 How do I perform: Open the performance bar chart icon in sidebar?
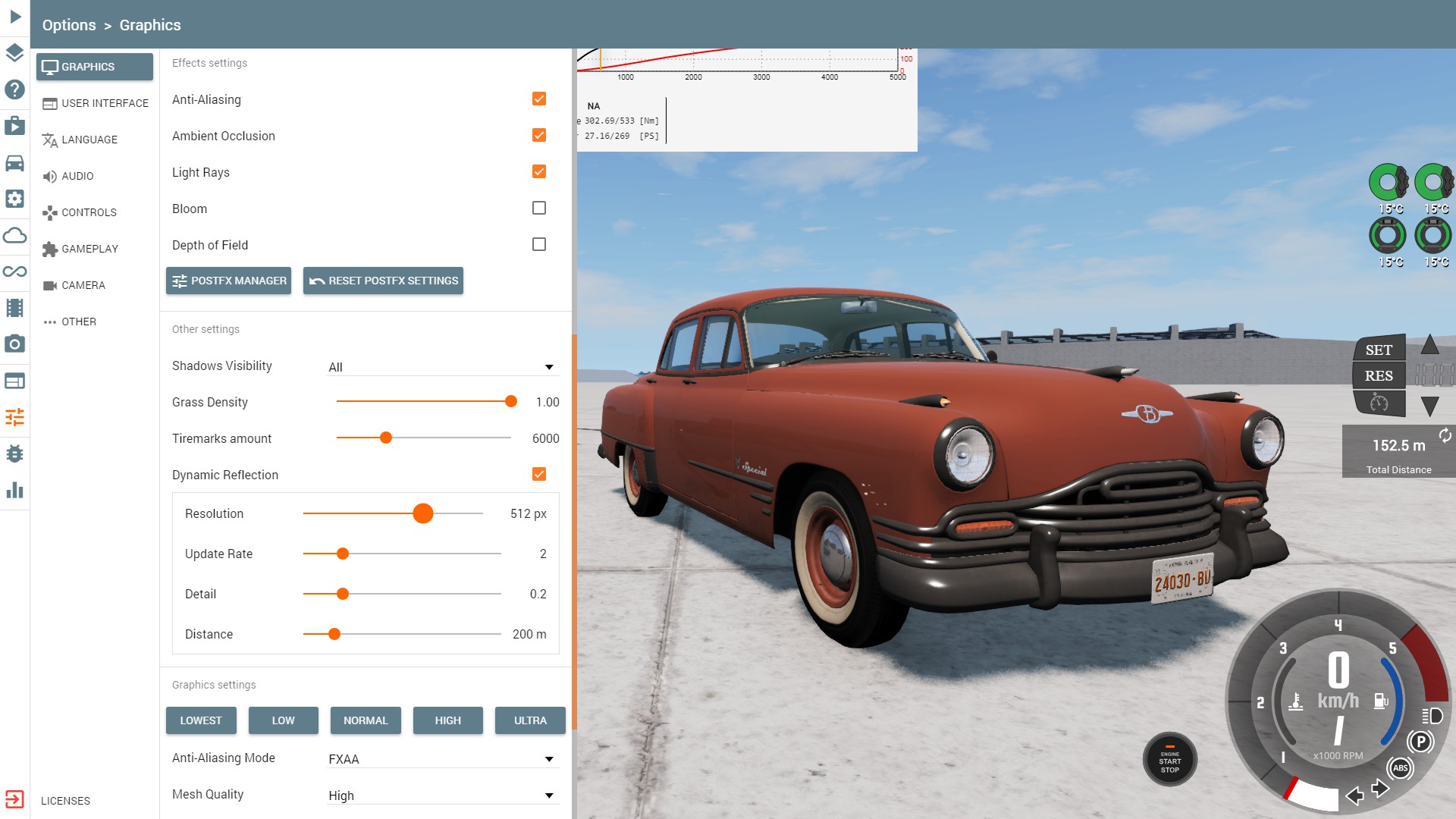click(x=14, y=490)
